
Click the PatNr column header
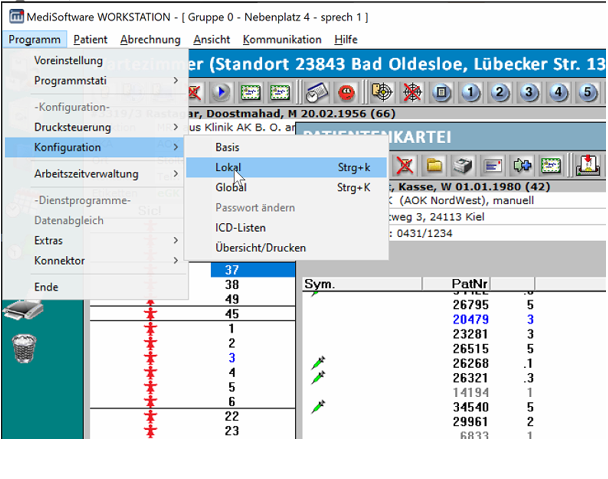tap(456, 284)
